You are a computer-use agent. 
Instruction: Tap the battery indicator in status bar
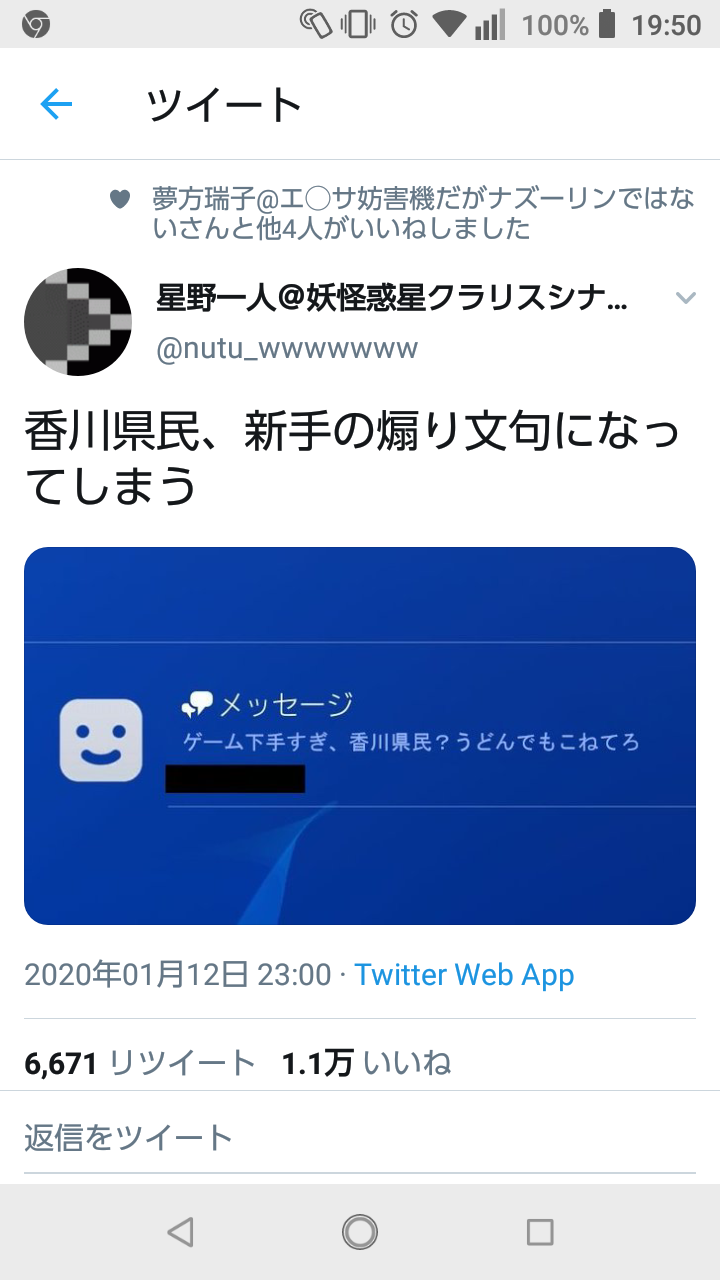point(607,24)
